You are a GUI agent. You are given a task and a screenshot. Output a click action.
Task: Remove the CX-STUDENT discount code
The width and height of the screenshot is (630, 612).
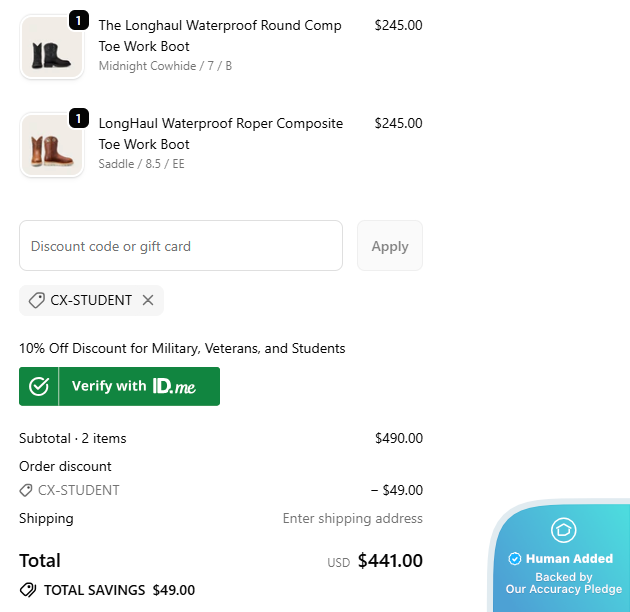point(148,300)
